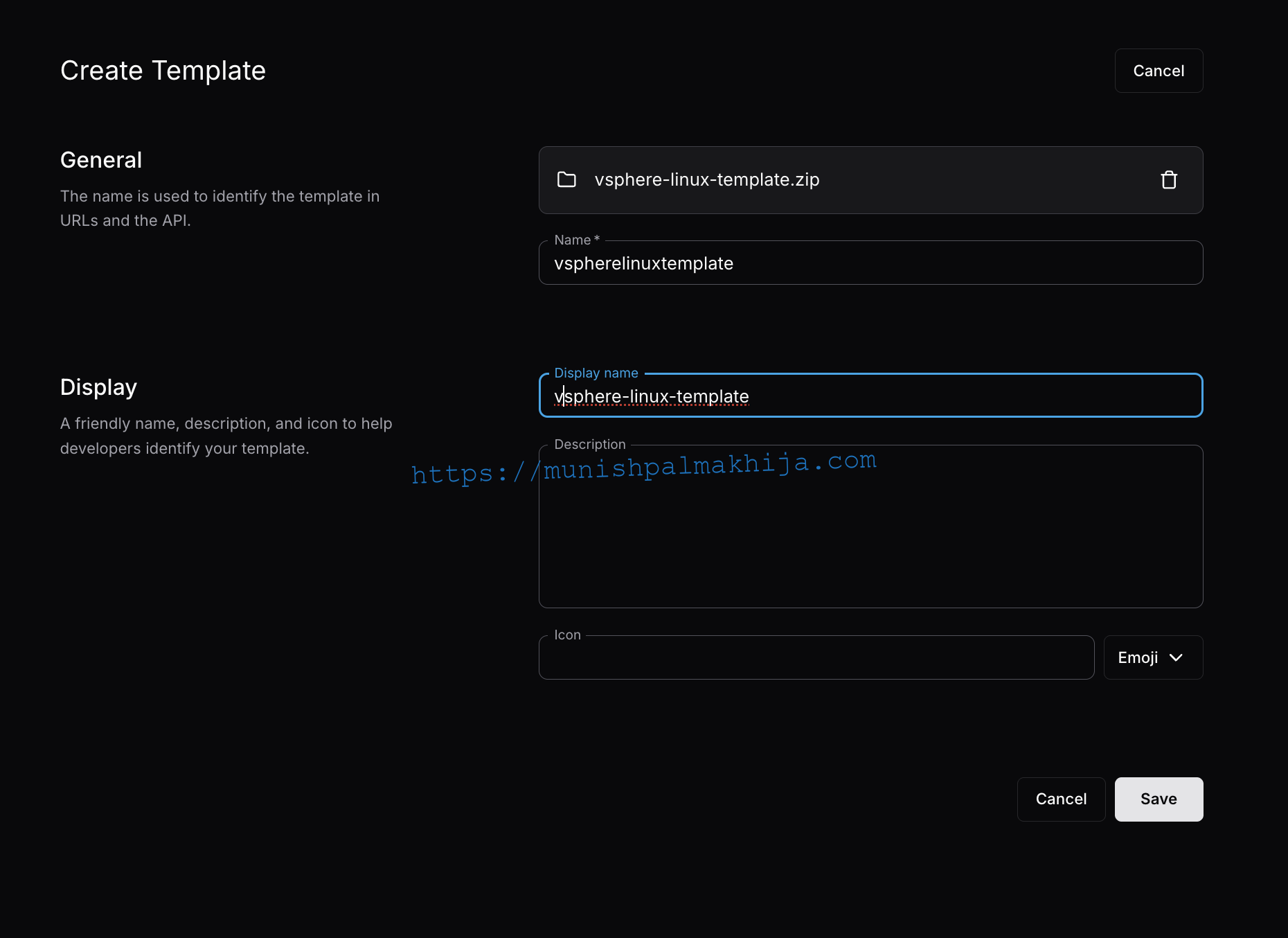
Task: Click the munishpalmakhija.com watermark URL
Action: pyautogui.click(x=644, y=468)
